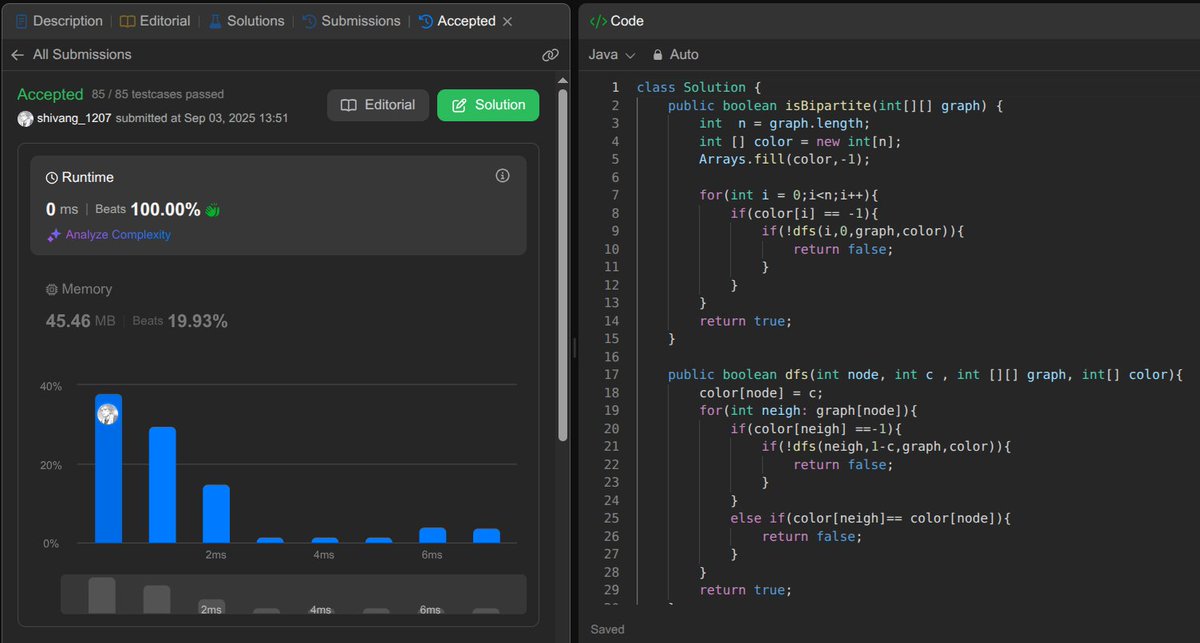Click the 19.93% memory beats value
Image resolution: width=1200 pixels, height=643 pixels.
click(x=198, y=321)
